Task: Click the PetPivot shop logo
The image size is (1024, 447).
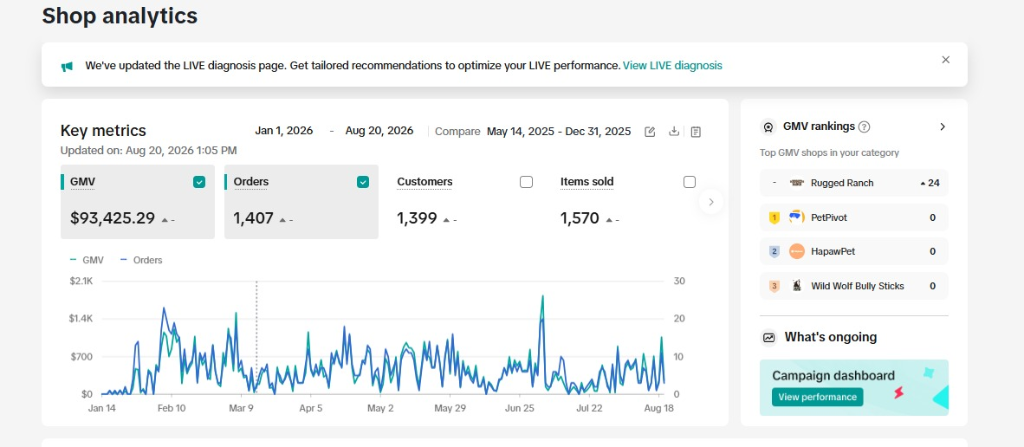Action: click(797, 217)
